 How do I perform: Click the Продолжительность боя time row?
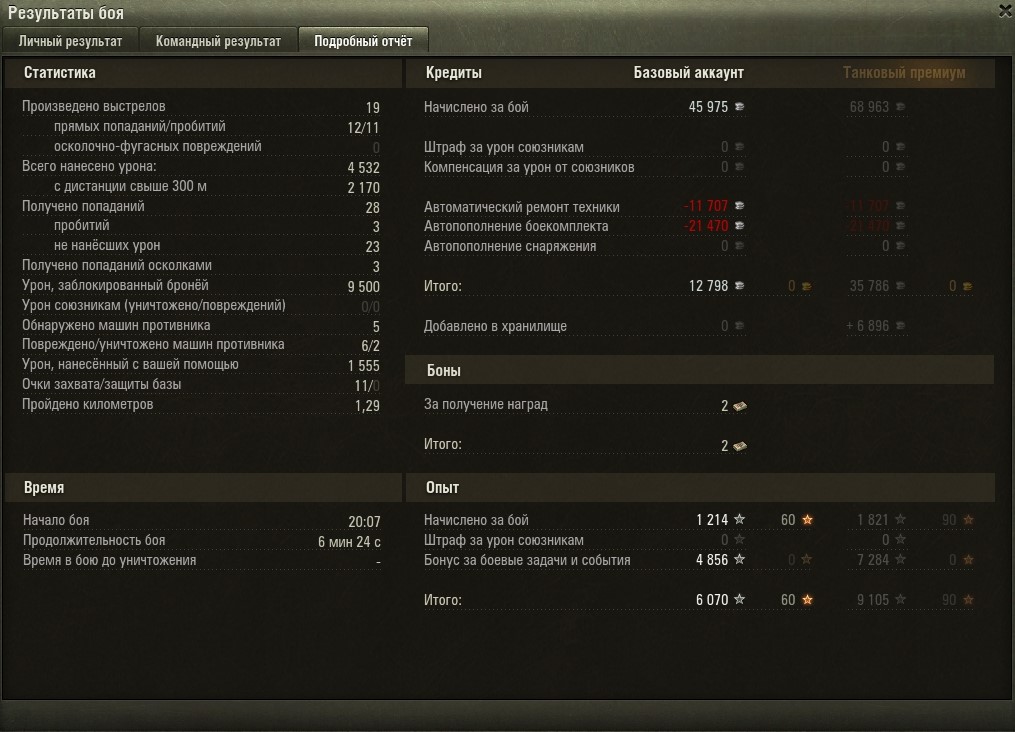tap(201, 540)
